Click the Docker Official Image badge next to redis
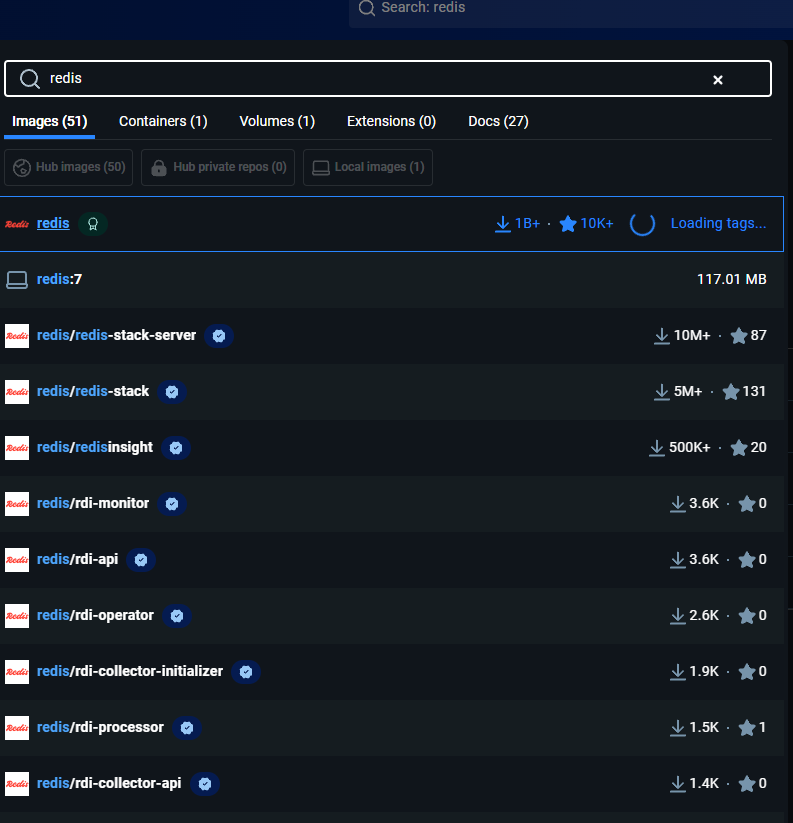 [x=93, y=224]
